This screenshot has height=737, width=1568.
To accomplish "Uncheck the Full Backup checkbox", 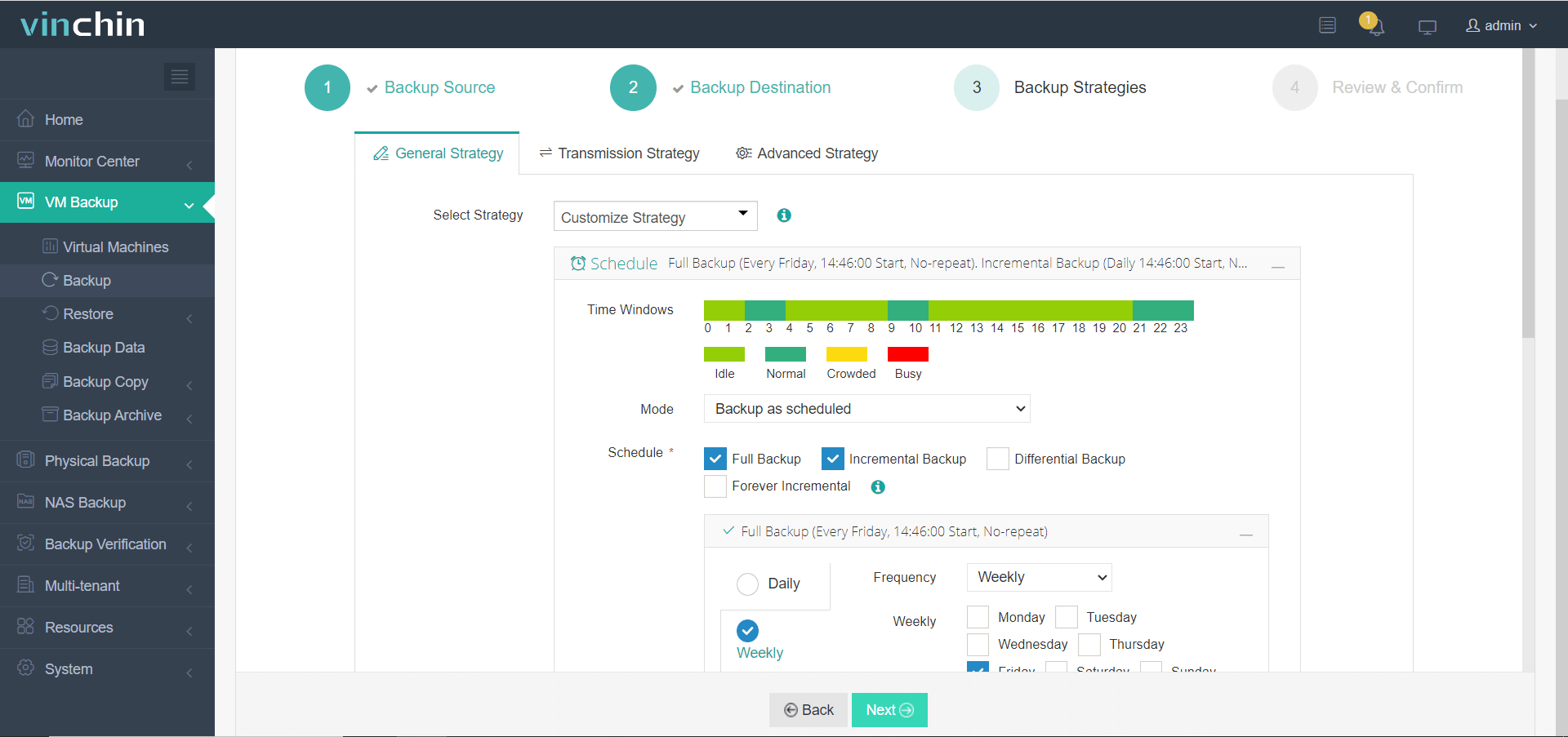I will pos(715,459).
